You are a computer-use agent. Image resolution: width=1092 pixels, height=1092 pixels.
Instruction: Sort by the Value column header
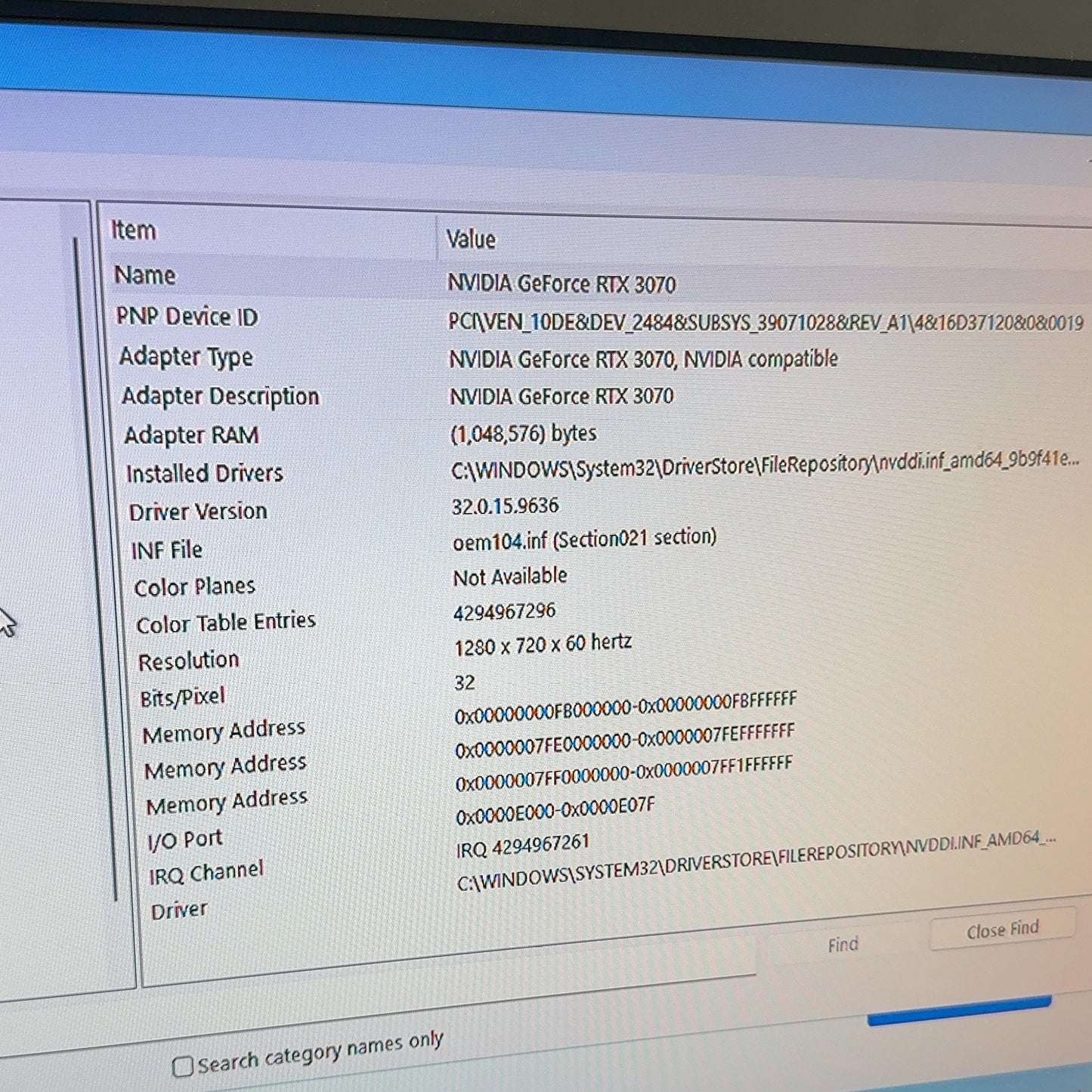[x=471, y=239]
